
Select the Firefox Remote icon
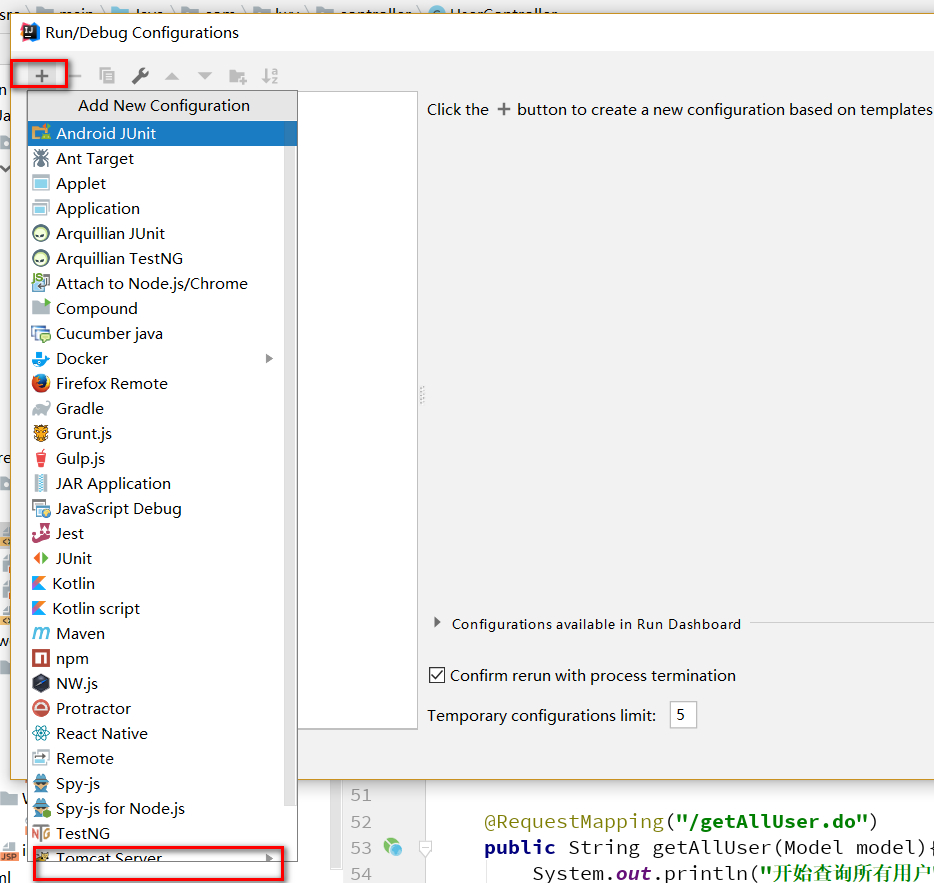point(41,383)
